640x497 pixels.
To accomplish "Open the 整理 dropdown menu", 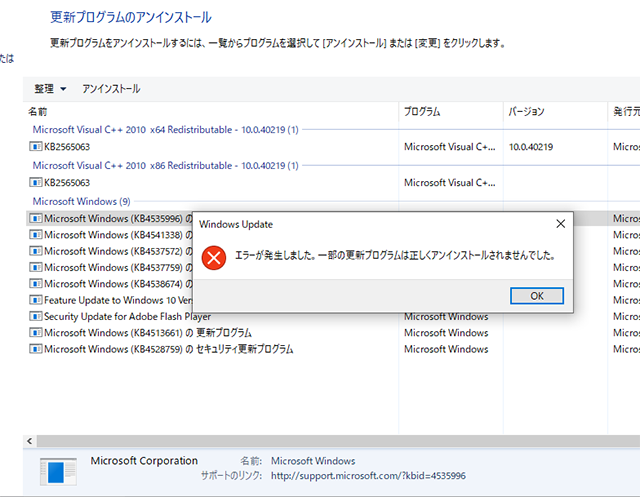I will tap(50, 89).
